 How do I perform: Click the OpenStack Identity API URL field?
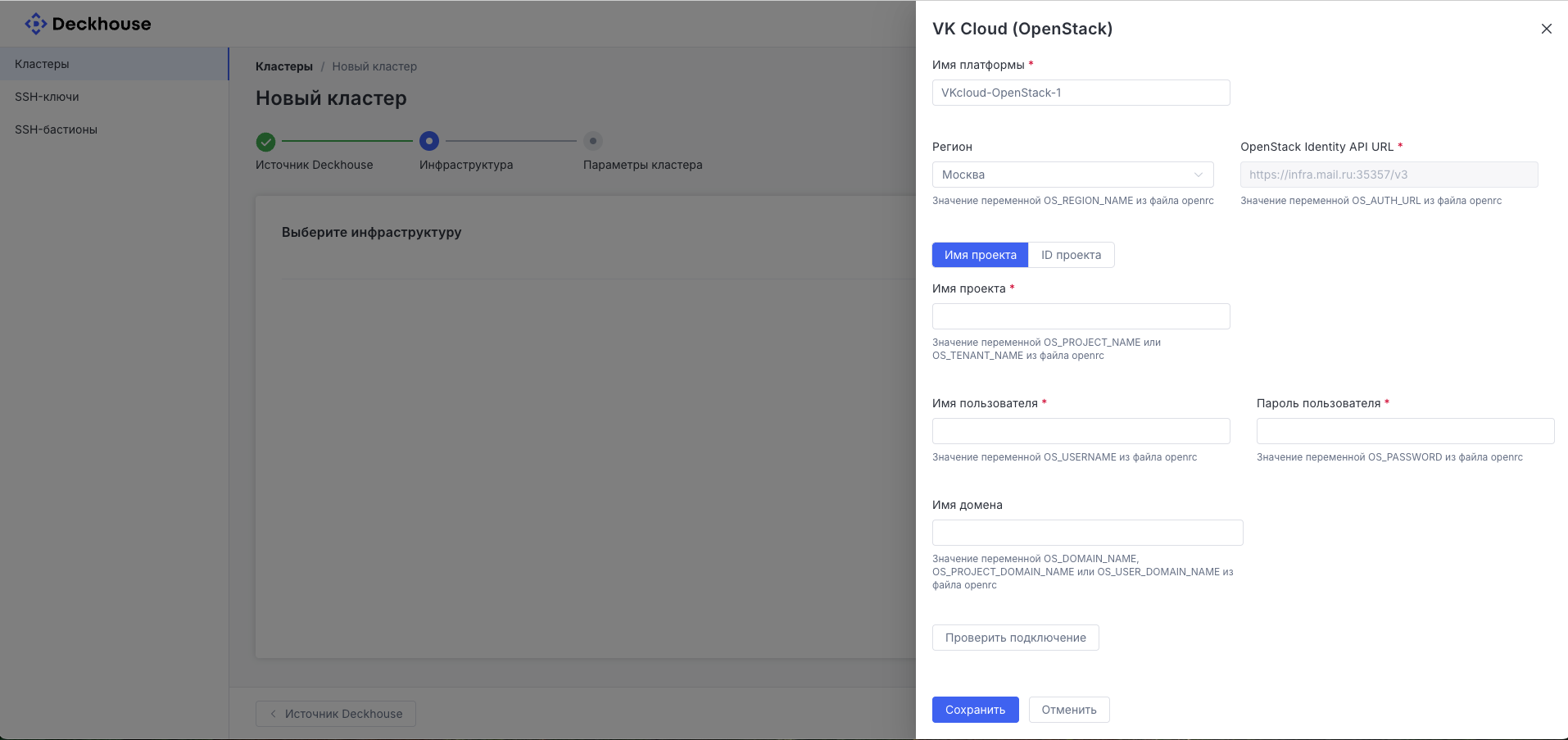pyautogui.click(x=1389, y=175)
